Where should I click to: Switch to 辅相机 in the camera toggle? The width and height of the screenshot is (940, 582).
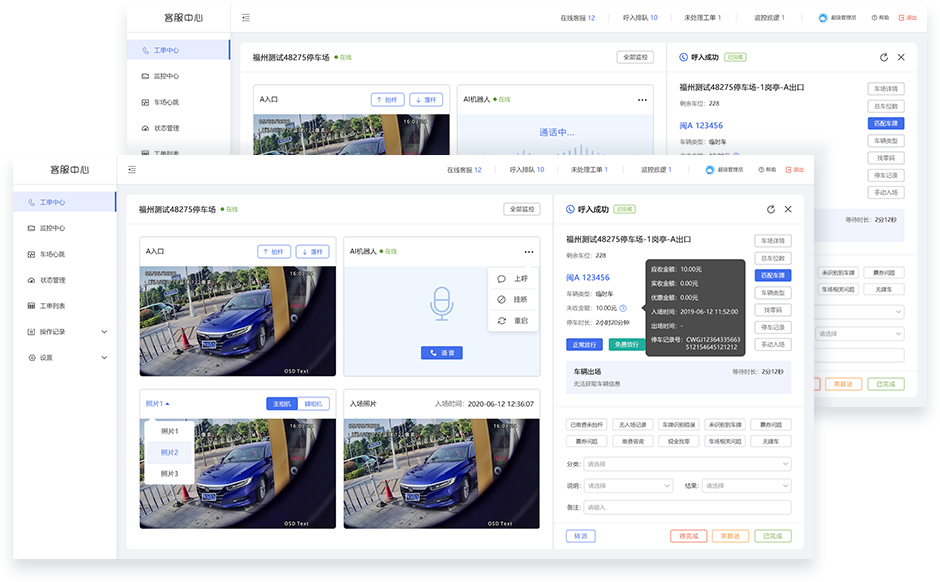(314, 404)
